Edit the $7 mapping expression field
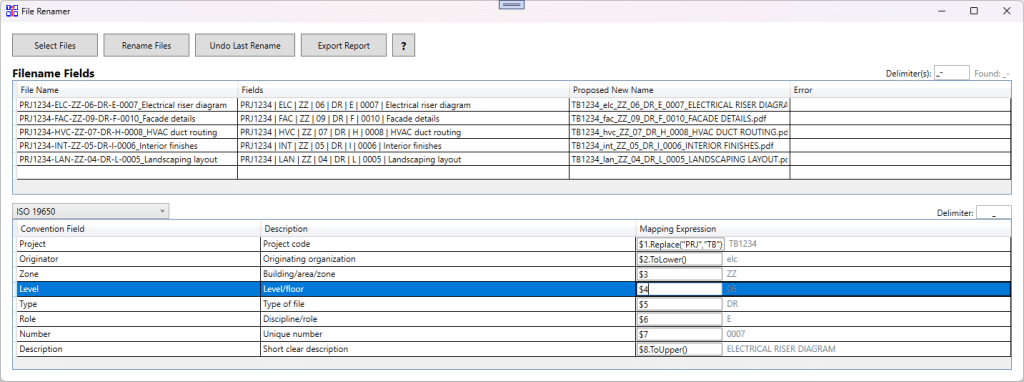The height and width of the screenshot is (382, 1024). point(680,334)
